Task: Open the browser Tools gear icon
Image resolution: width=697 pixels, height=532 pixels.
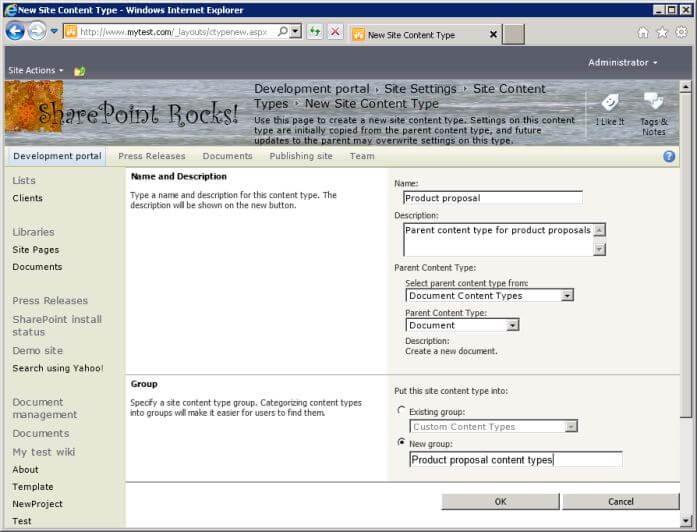Action: 681,32
